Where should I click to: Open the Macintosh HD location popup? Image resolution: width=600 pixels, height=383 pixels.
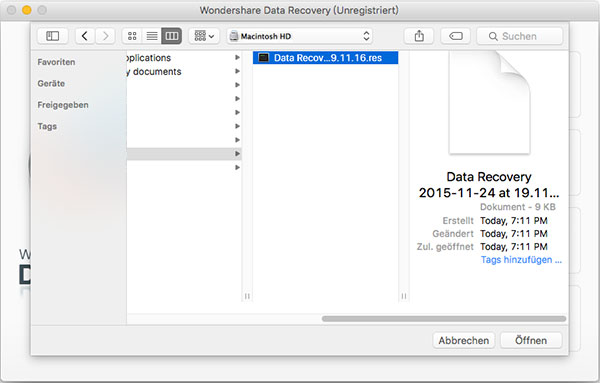(x=300, y=36)
